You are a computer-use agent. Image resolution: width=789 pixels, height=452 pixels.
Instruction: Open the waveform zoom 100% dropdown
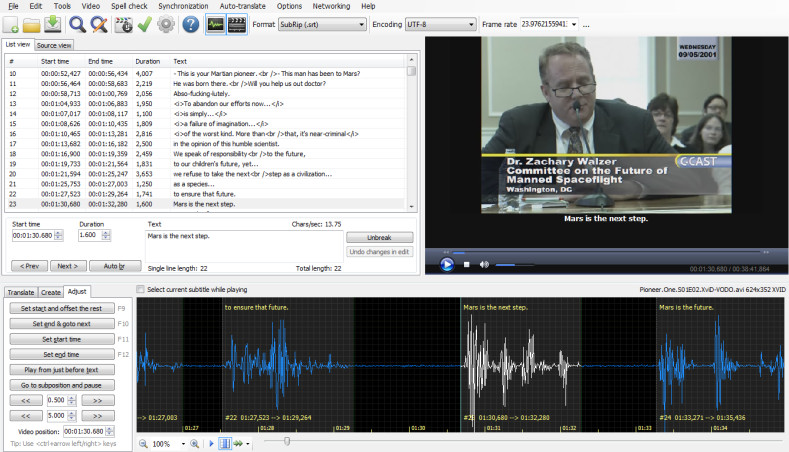[183, 444]
